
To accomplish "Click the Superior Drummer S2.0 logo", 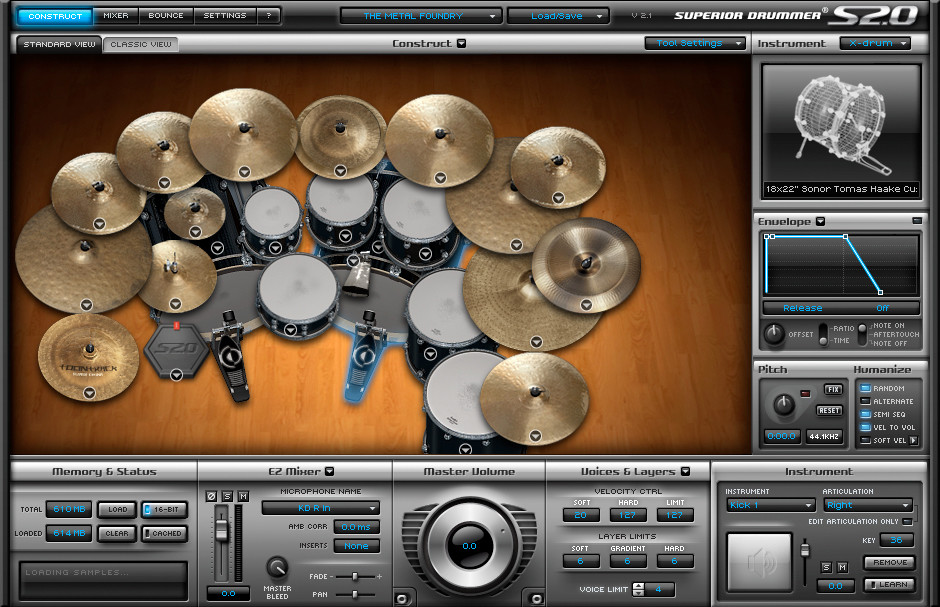I will (x=800, y=14).
